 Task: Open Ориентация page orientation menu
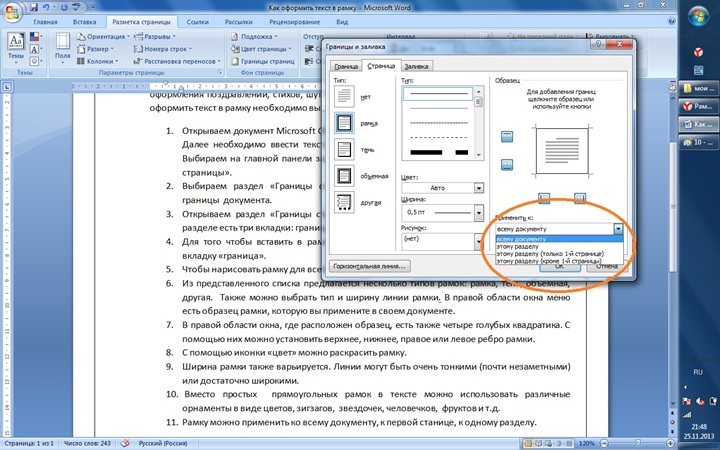[x=103, y=36]
